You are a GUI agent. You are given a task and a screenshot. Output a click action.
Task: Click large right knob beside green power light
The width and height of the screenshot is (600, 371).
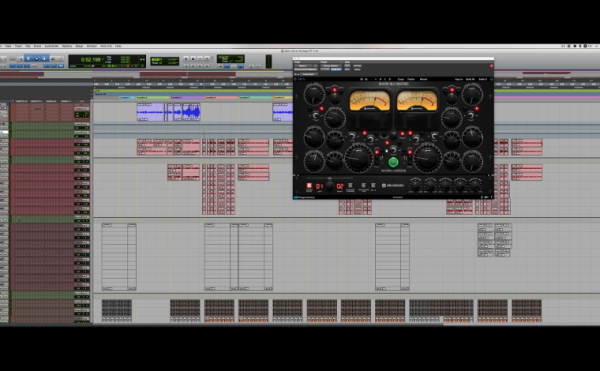[x=427, y=158]
